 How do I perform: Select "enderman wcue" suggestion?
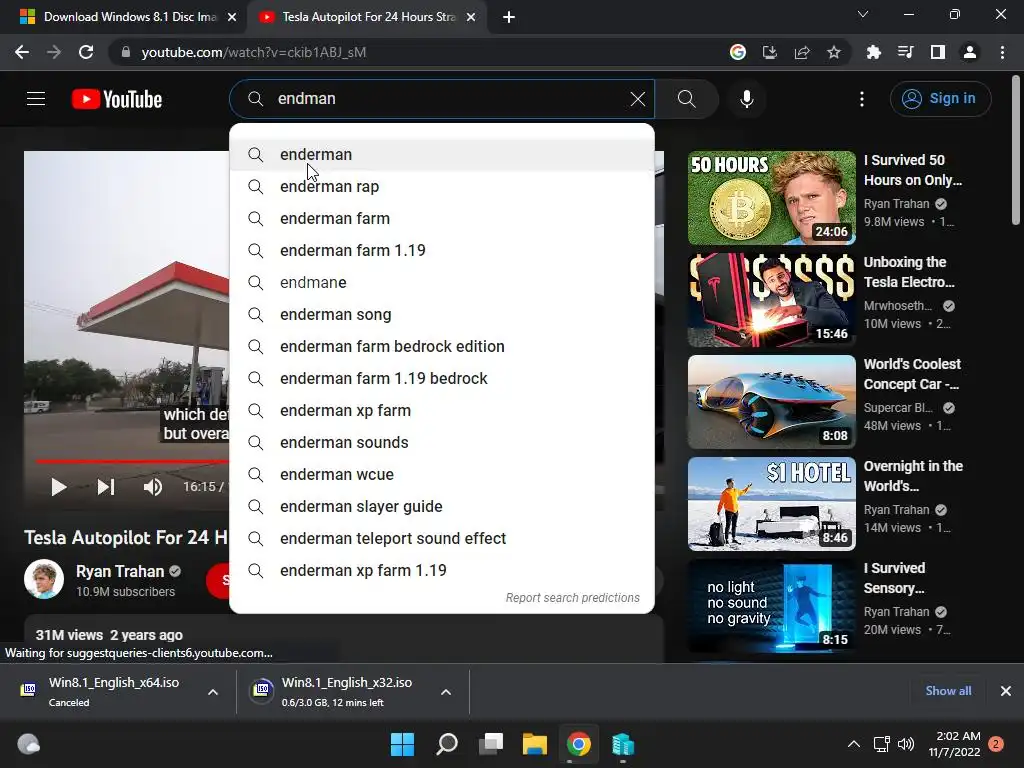(442, 475)
